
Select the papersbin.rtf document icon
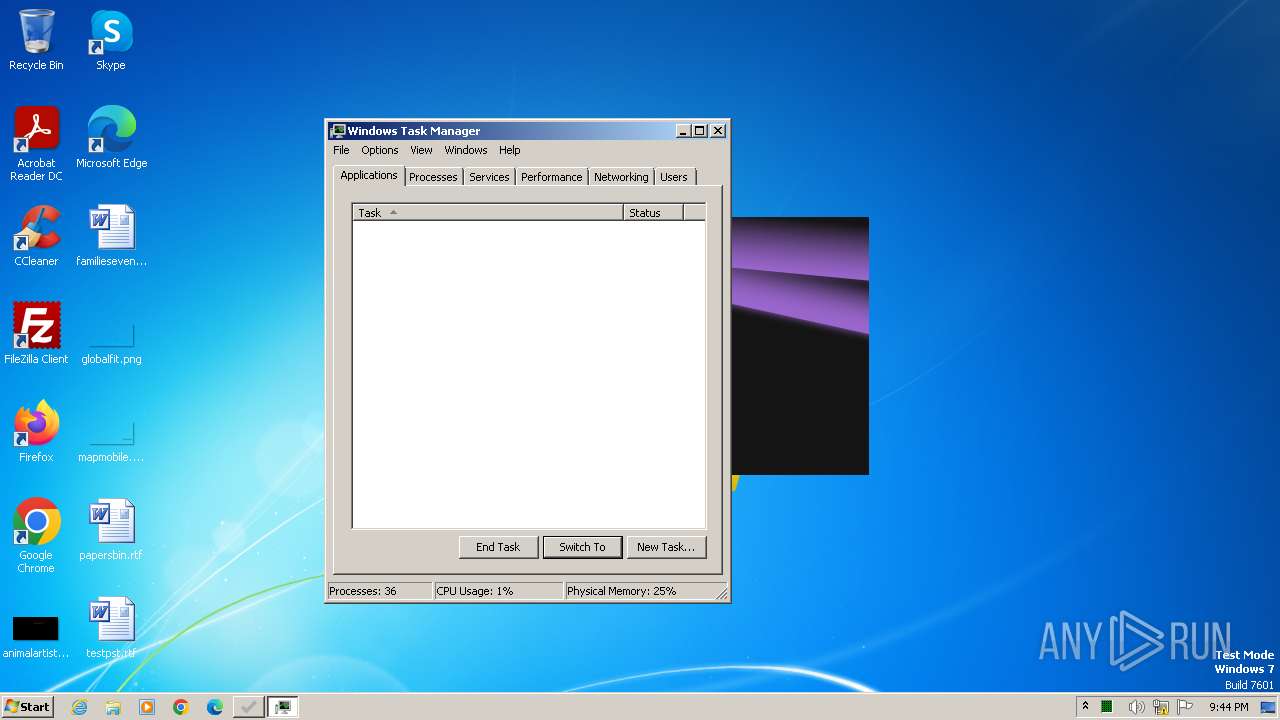pos(111,529)
